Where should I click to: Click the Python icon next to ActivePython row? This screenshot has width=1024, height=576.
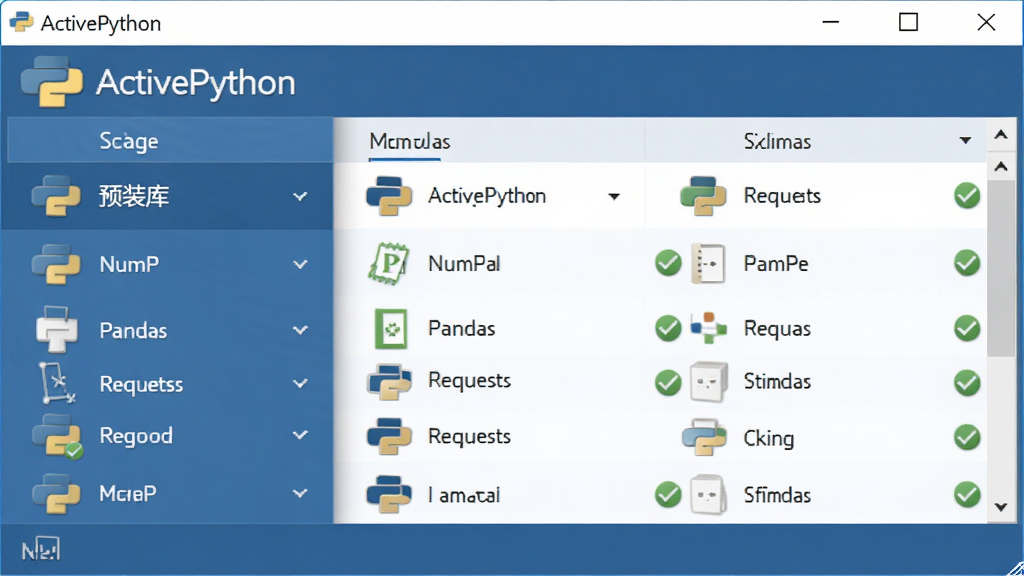[389, 196]
